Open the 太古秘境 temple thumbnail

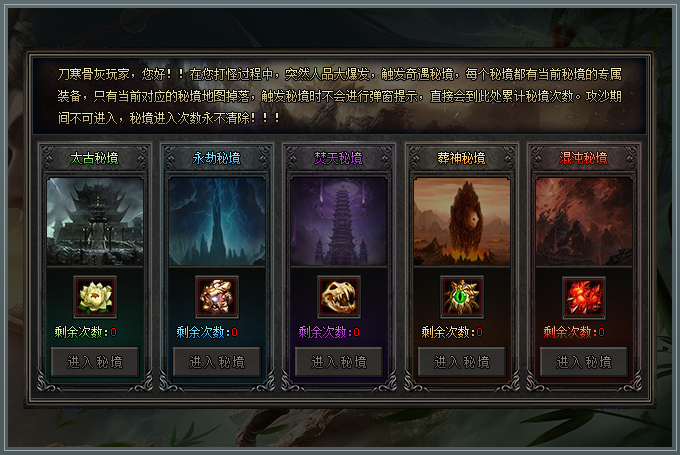pos(95,221)
